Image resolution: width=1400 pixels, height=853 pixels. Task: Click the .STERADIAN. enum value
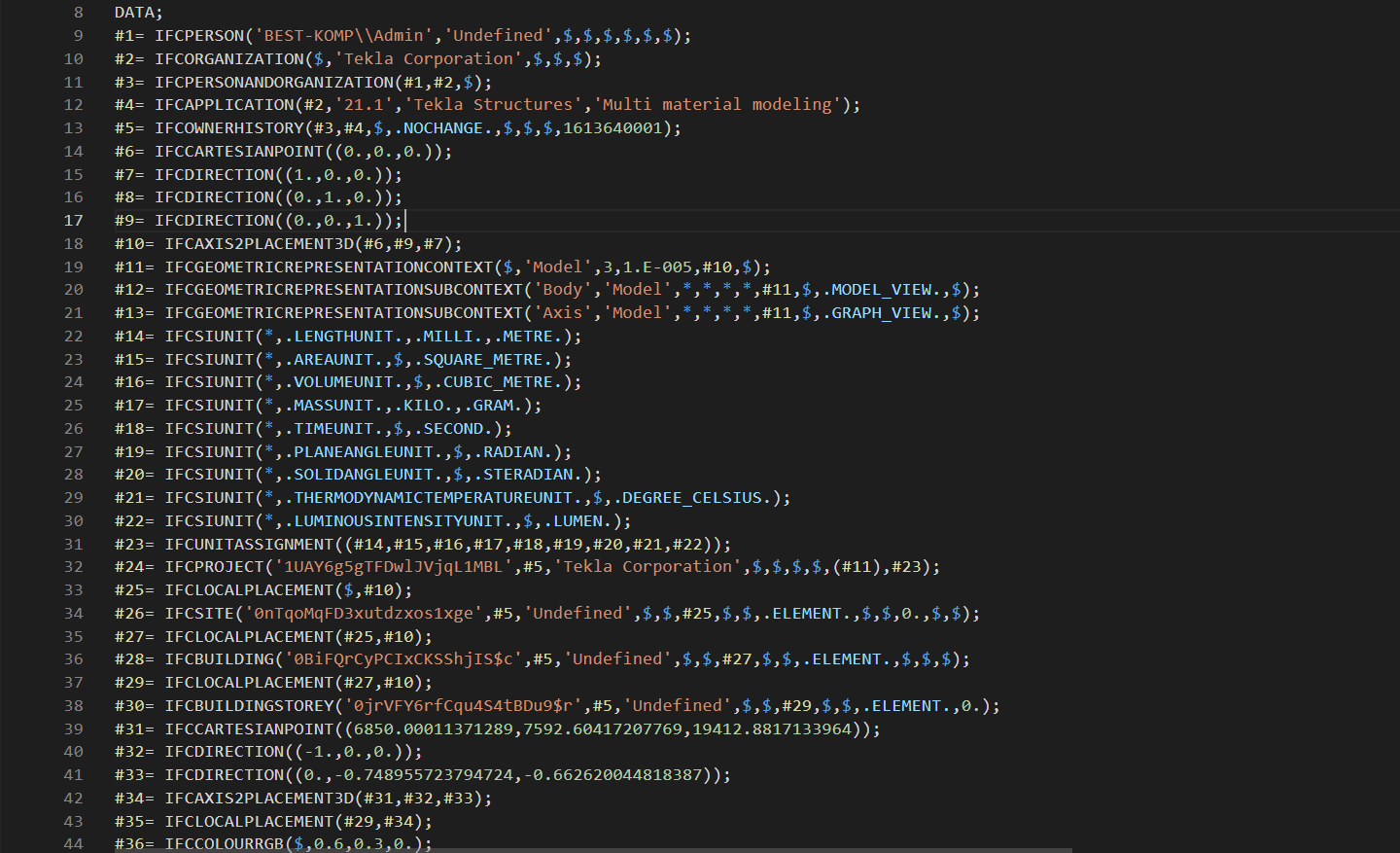pyautogui.click(x=529, y=475)
